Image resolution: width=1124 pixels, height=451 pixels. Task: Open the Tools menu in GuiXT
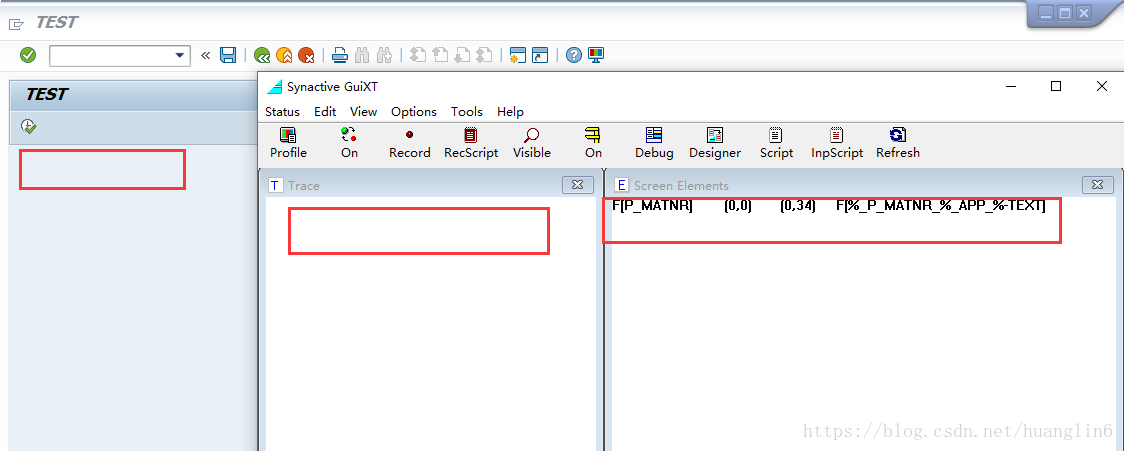(467, 112)
